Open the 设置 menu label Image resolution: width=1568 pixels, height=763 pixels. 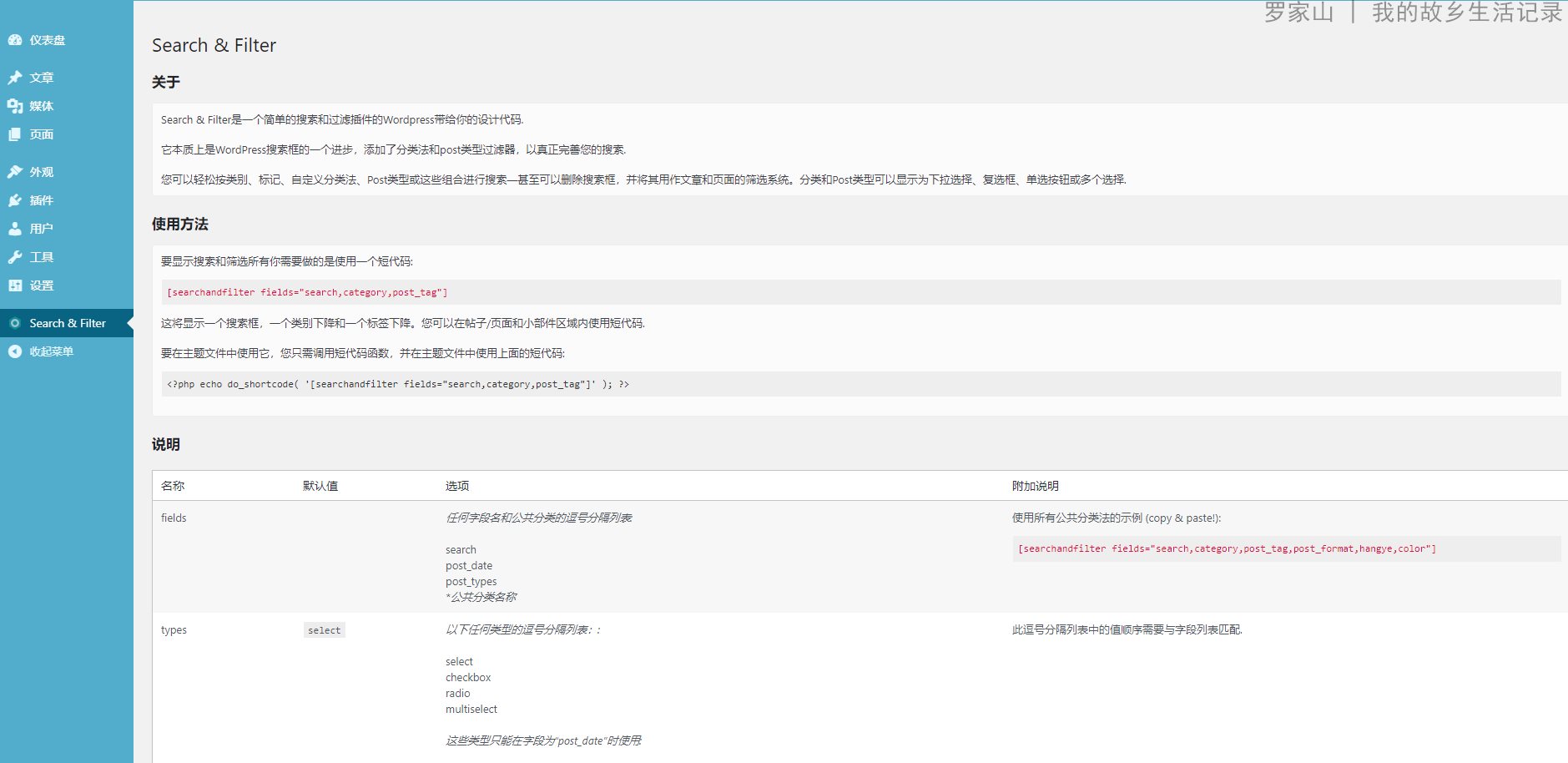coord(42,285)
